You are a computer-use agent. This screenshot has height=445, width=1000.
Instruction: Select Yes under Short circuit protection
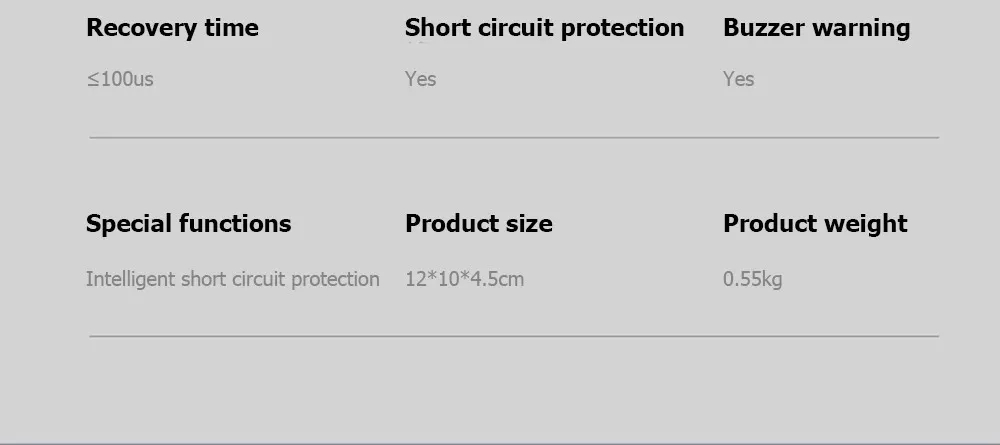pyautogui.click(x=420, y=79)
